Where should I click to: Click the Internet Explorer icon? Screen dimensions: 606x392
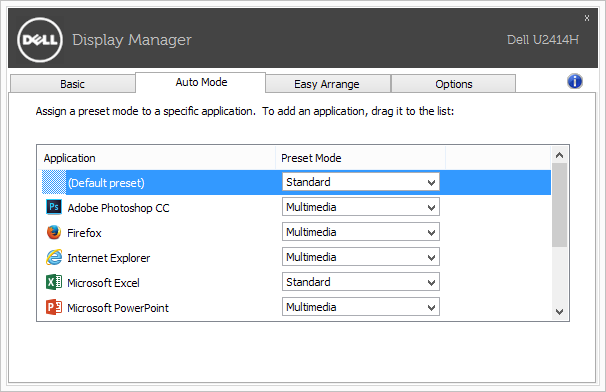pos(54,257)
